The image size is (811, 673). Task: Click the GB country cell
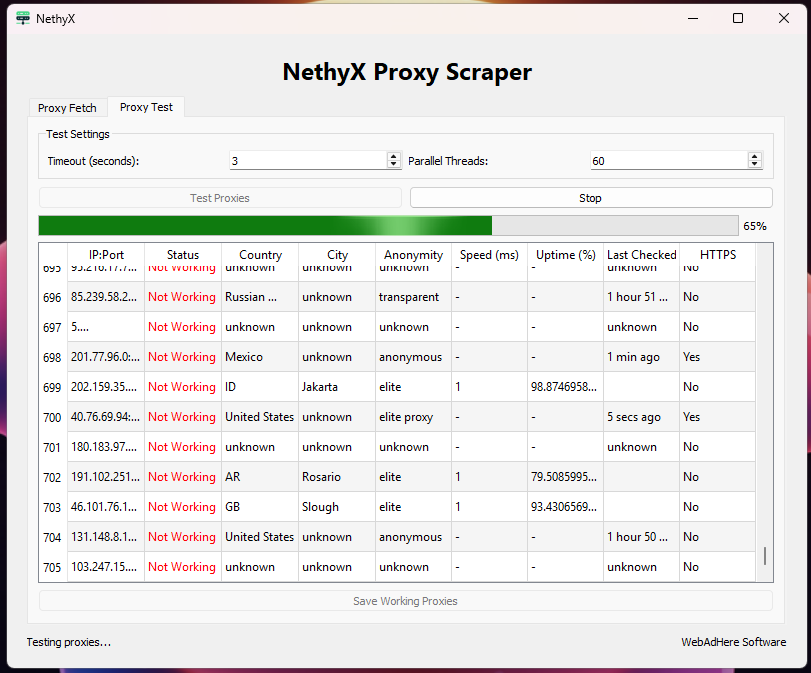260,507
